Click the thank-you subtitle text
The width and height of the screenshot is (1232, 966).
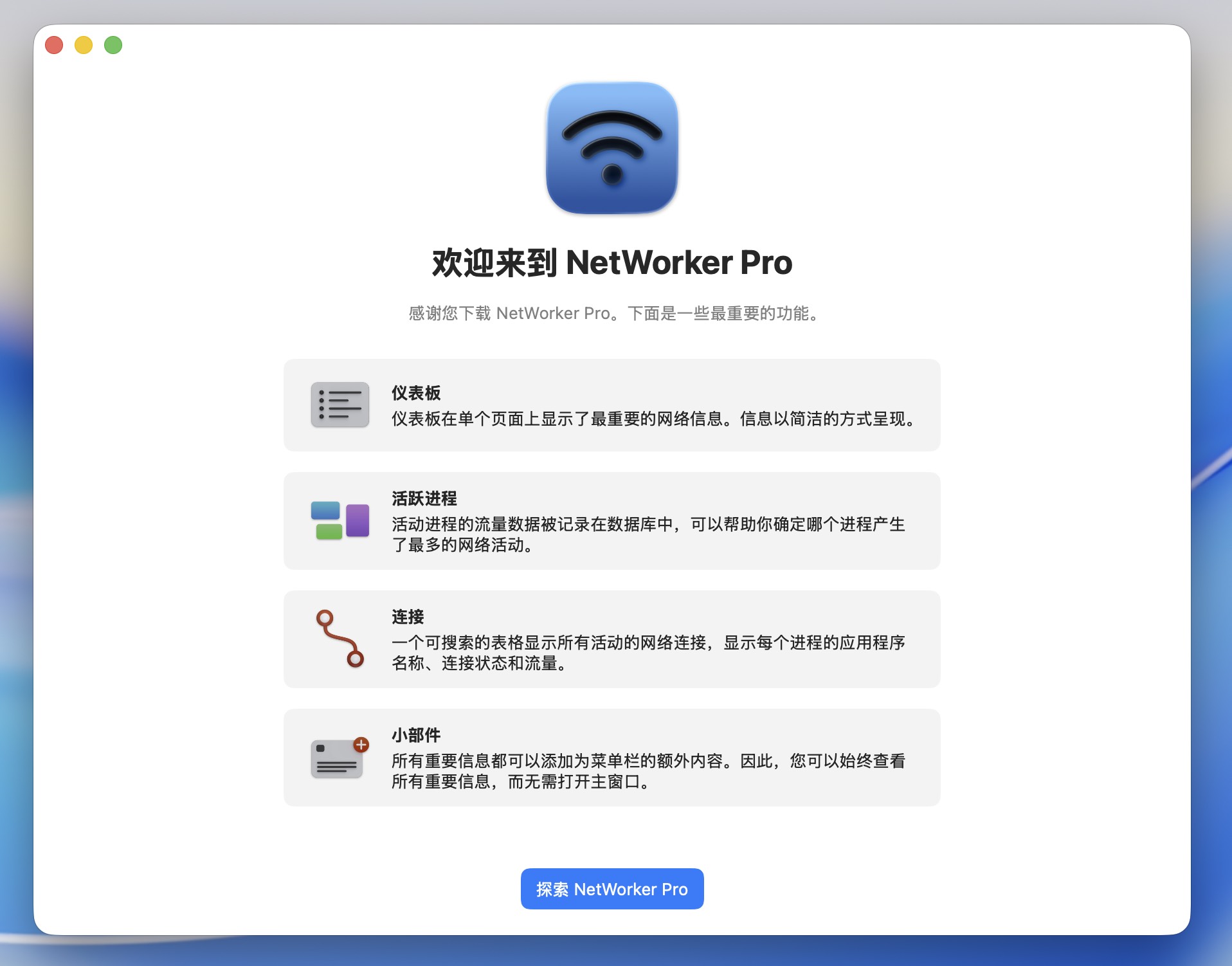tap(611, 313)
